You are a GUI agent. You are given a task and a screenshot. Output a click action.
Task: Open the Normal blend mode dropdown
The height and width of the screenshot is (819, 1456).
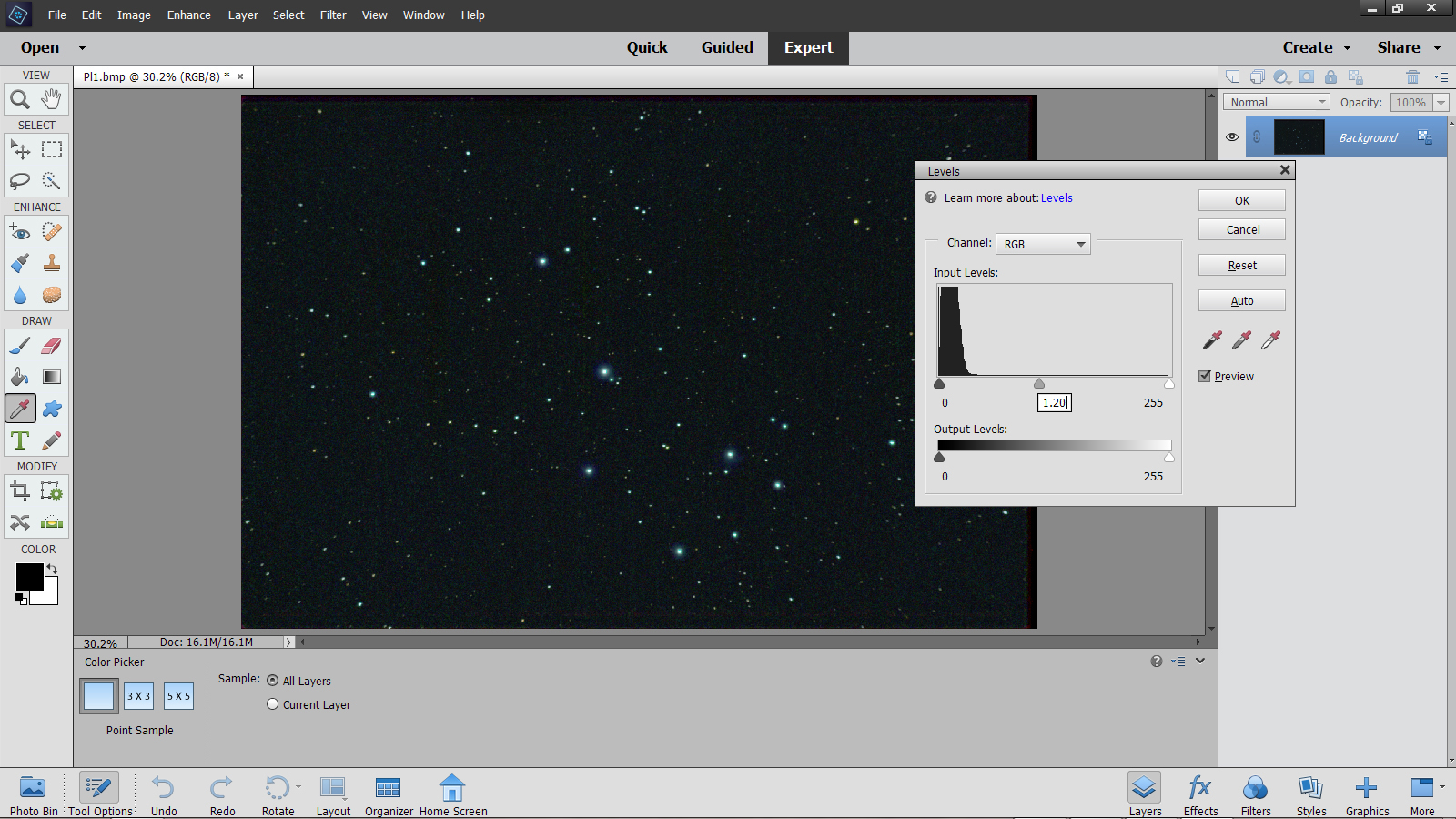point(1276,103)
